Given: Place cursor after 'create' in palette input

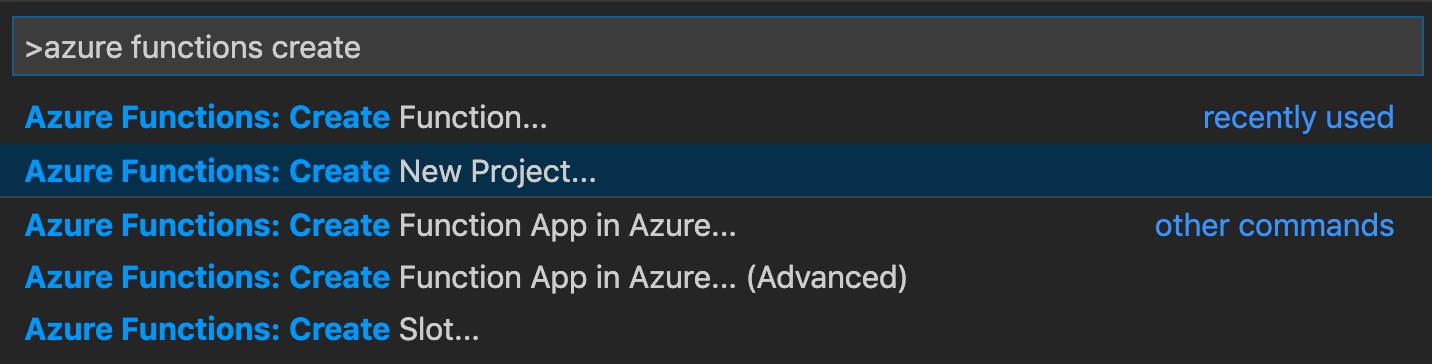Looking at the screenshot, I should [x=361, y=47].
